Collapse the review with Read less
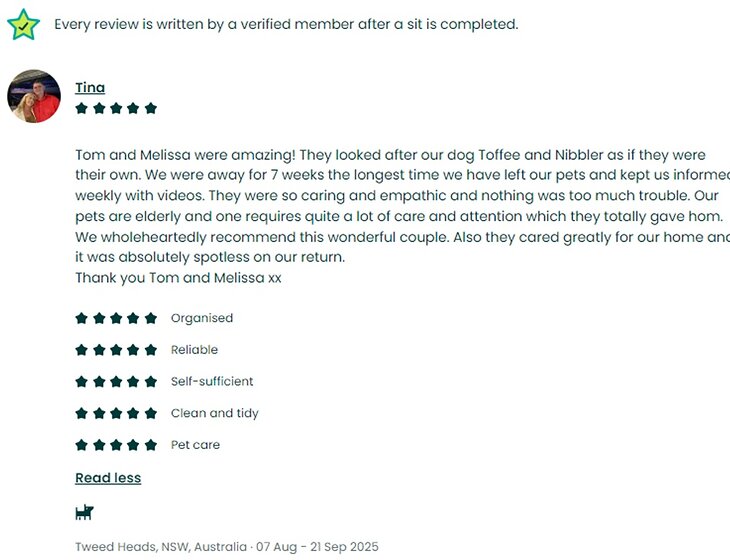This screenshot has width=730, height=560. pos(108,478)
